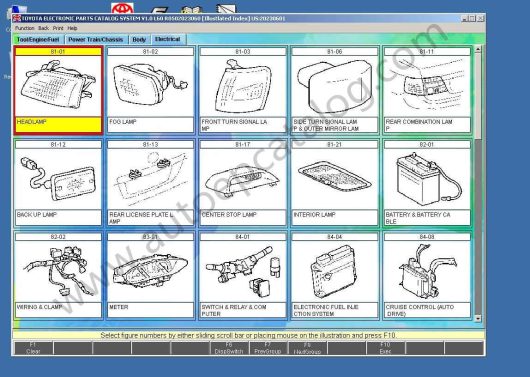
Task: Click the F7 PrevGroup button
Action: (268, 348)
